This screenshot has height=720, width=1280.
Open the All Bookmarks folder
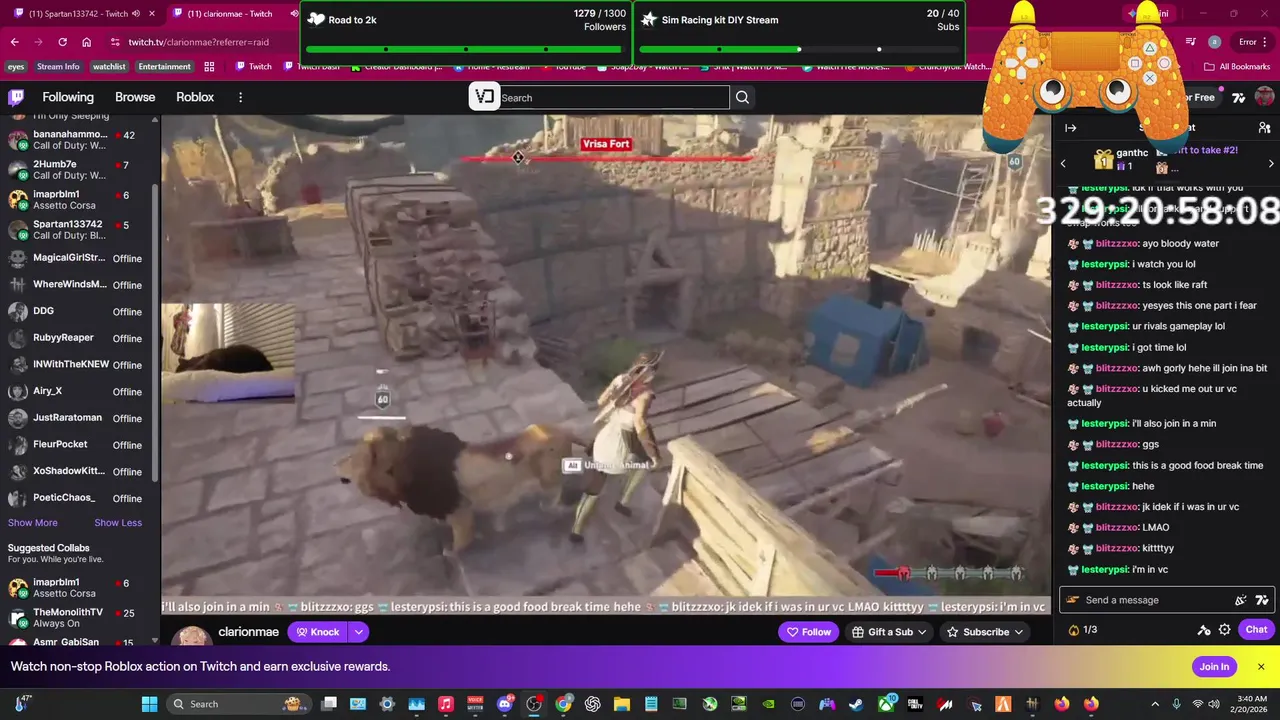1237,67
